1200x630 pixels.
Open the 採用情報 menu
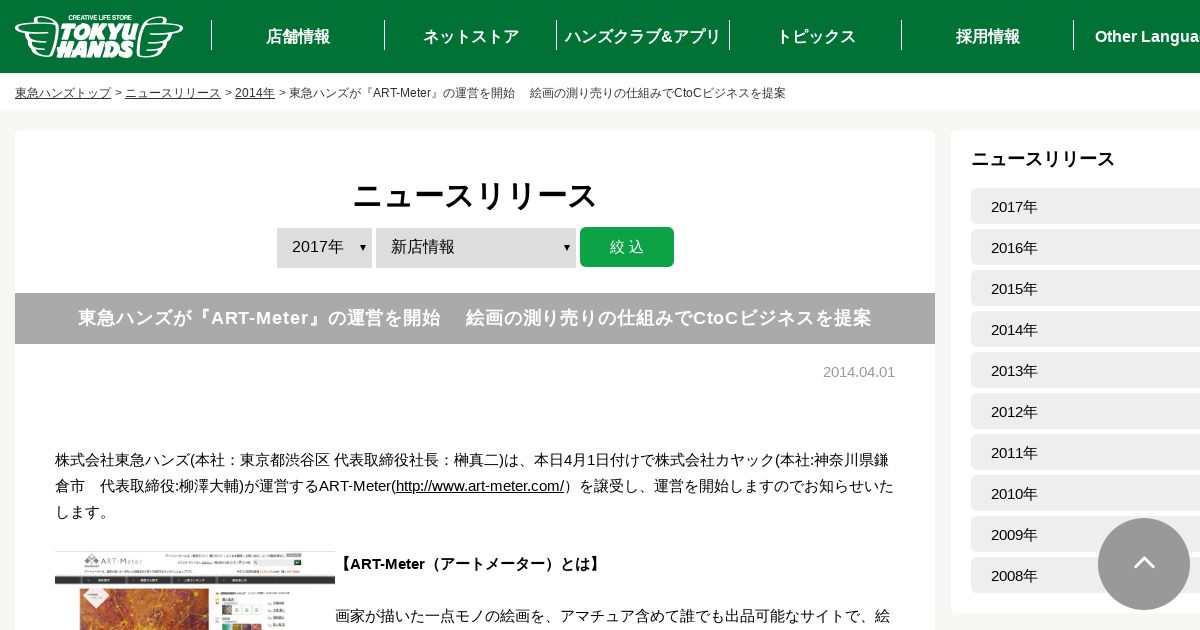(987, 36)
